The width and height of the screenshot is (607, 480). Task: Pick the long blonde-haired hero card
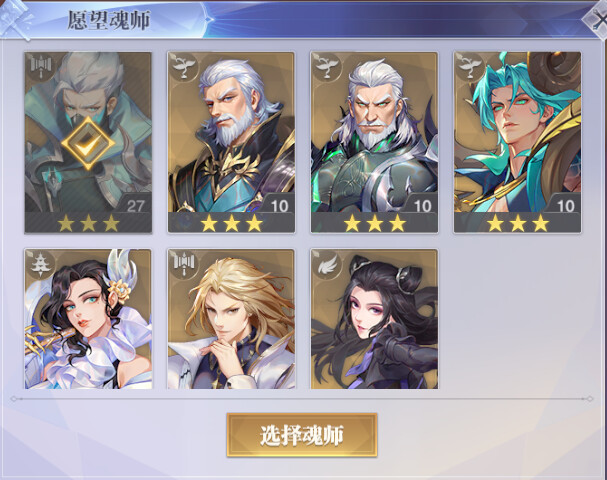[x=231, y=319]
